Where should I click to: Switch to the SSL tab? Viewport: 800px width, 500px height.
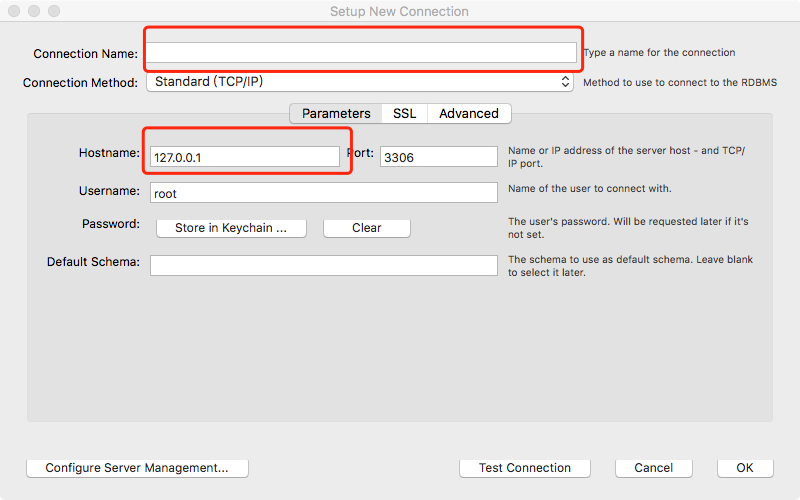click(405, 113)
